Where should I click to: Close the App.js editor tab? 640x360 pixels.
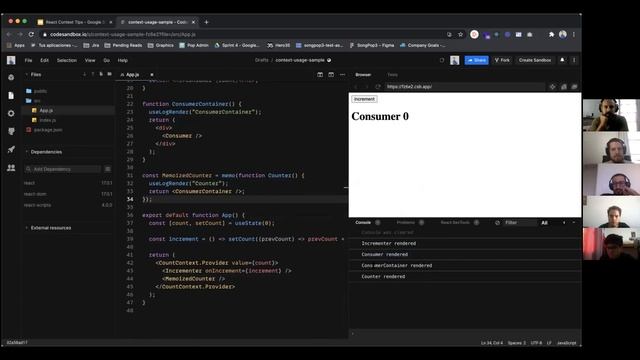coord(152,75)
